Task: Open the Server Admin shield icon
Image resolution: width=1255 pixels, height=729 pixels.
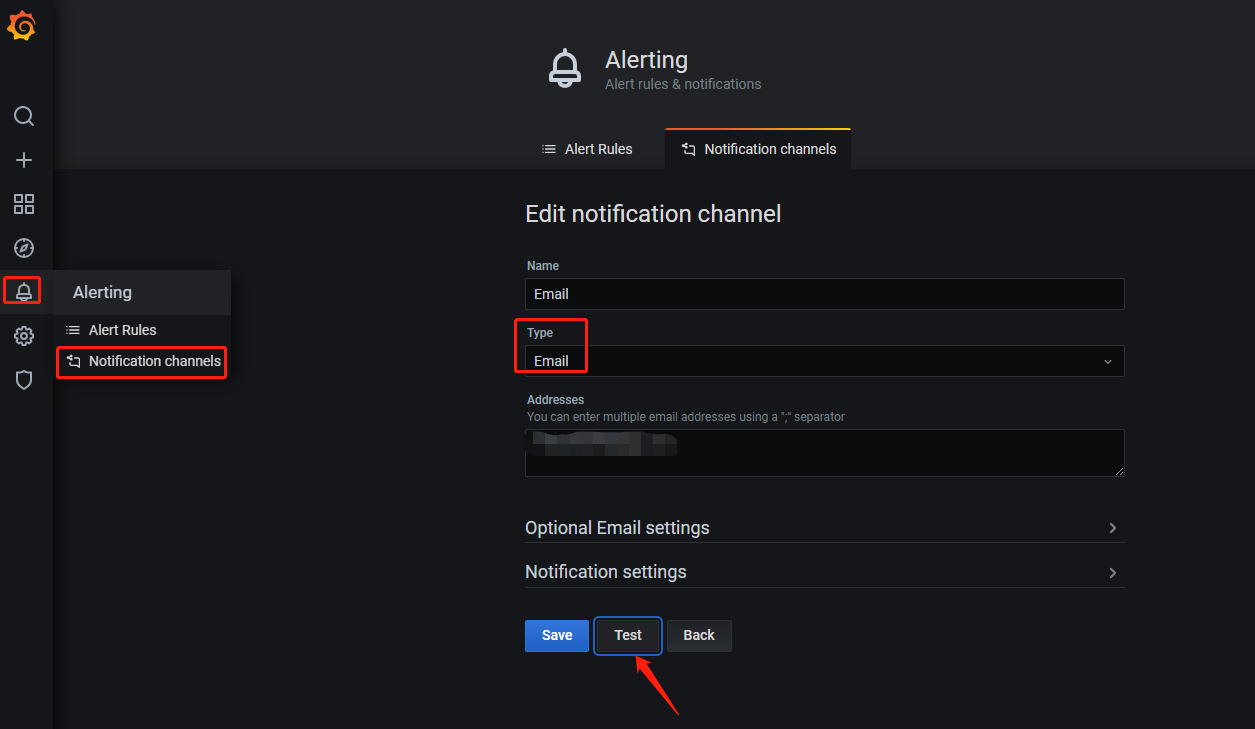Action: pyautogui.click(x=24, y=380)
